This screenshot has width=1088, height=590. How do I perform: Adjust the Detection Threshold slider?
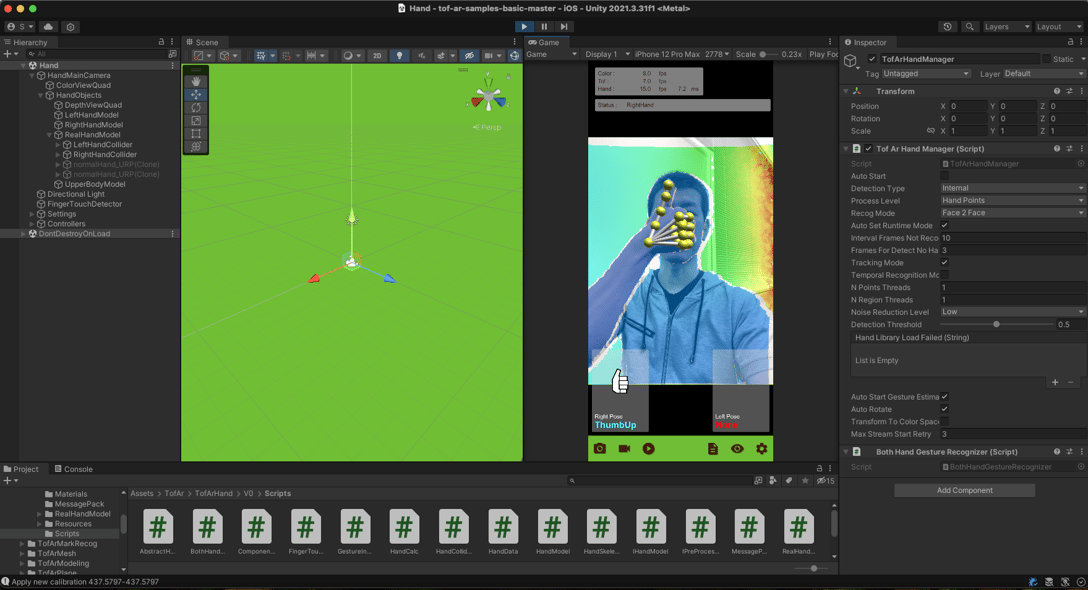[996, 324]
